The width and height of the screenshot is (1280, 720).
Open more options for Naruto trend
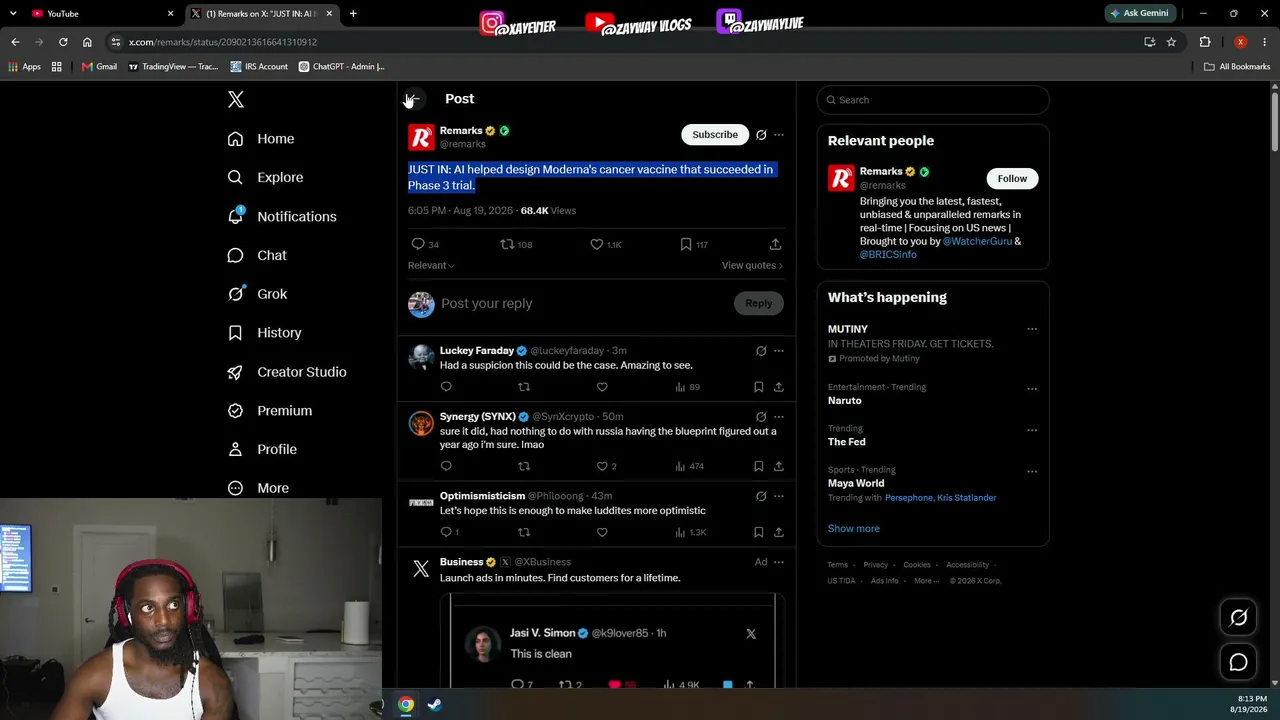click(x=1032, y=388)
